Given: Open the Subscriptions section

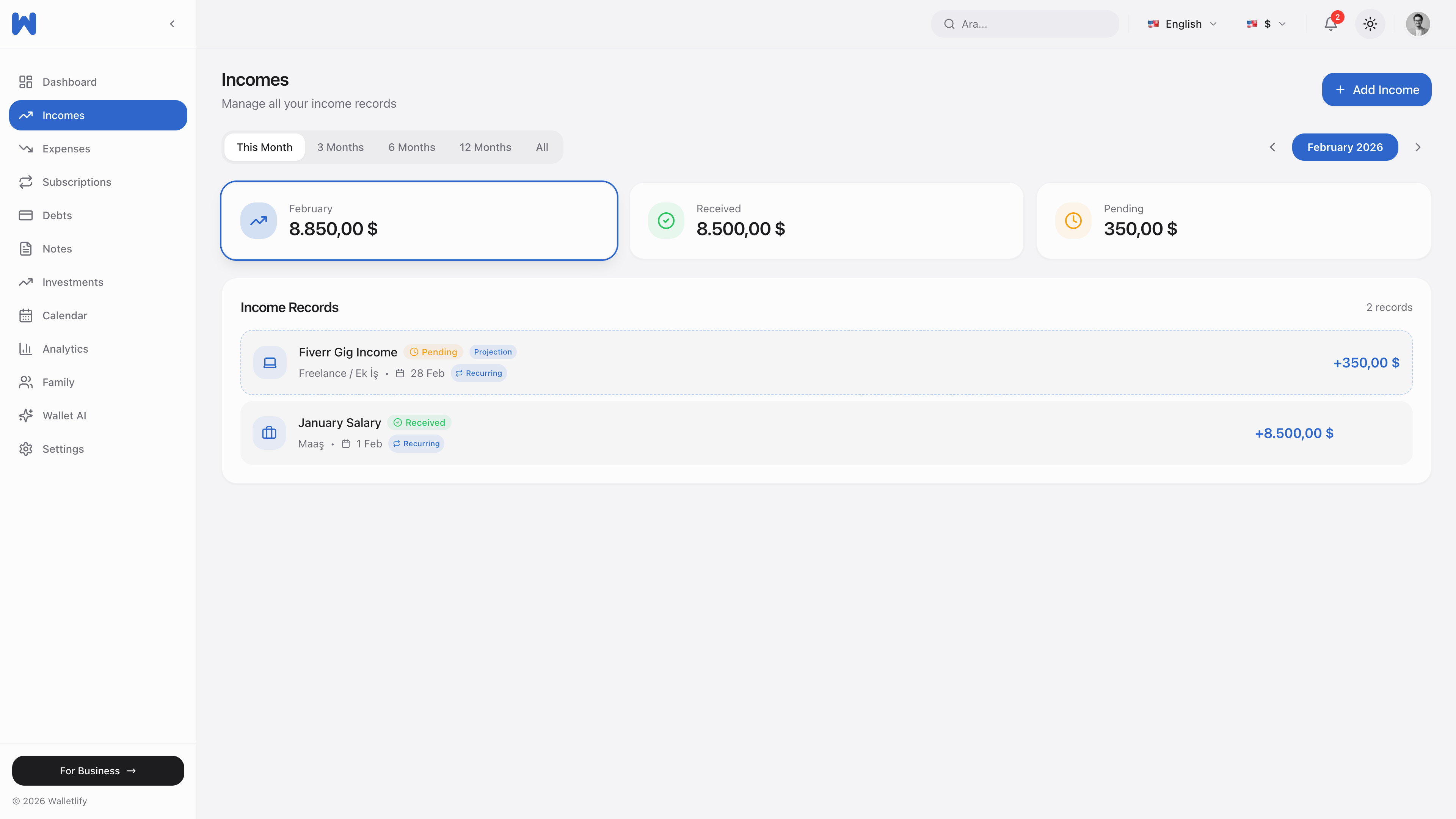Looking at the screenshot, I should [77, 182].
